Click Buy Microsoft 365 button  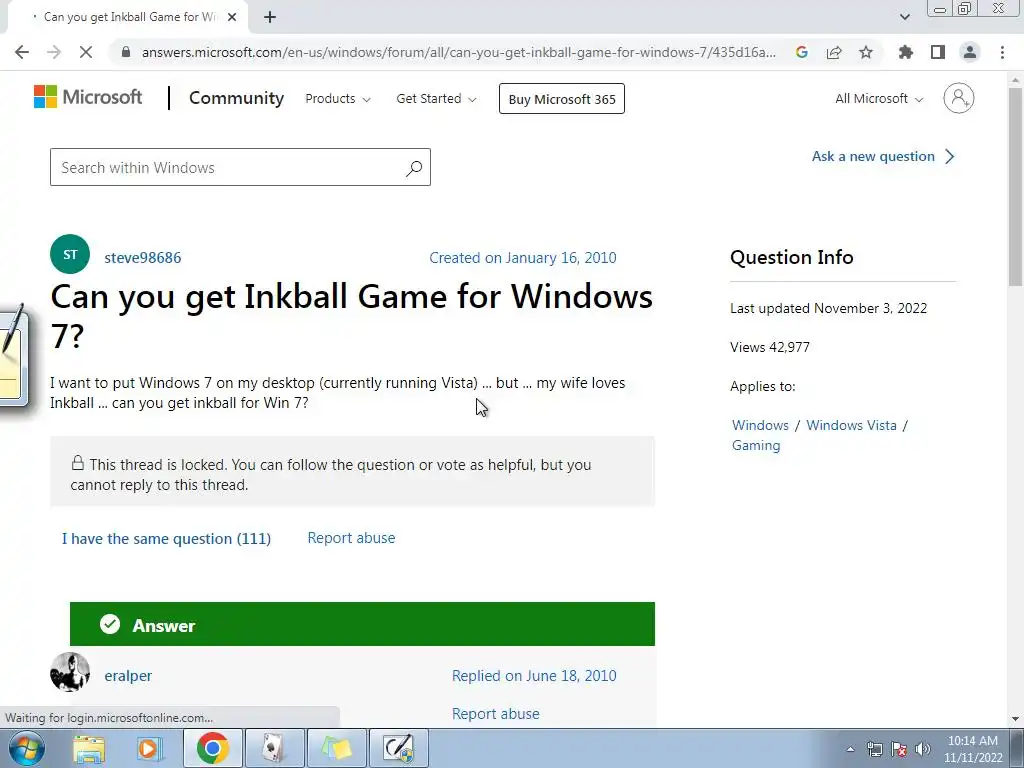click(x=562, y=99)
